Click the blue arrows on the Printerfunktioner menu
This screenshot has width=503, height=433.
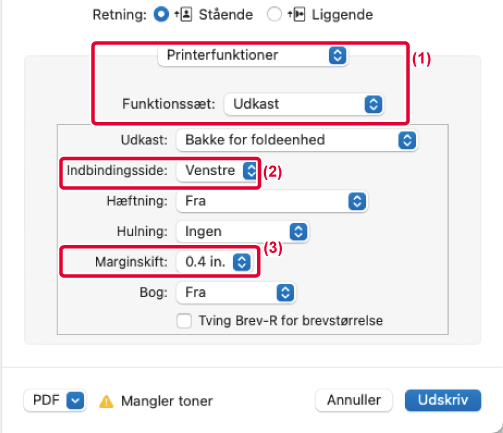pos(337,55)
